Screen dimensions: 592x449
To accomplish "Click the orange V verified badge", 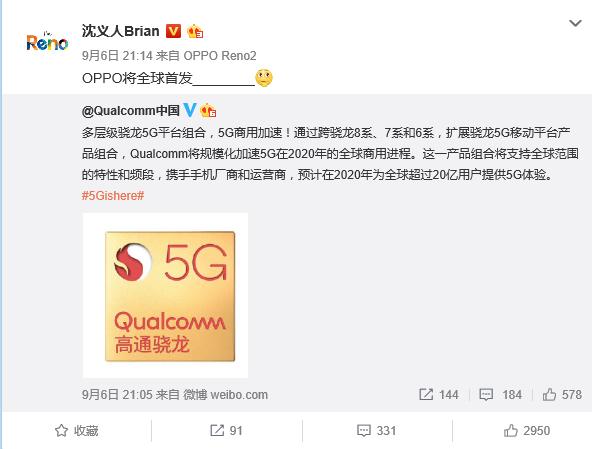I will pyautogui.click(x=173, y=31).
